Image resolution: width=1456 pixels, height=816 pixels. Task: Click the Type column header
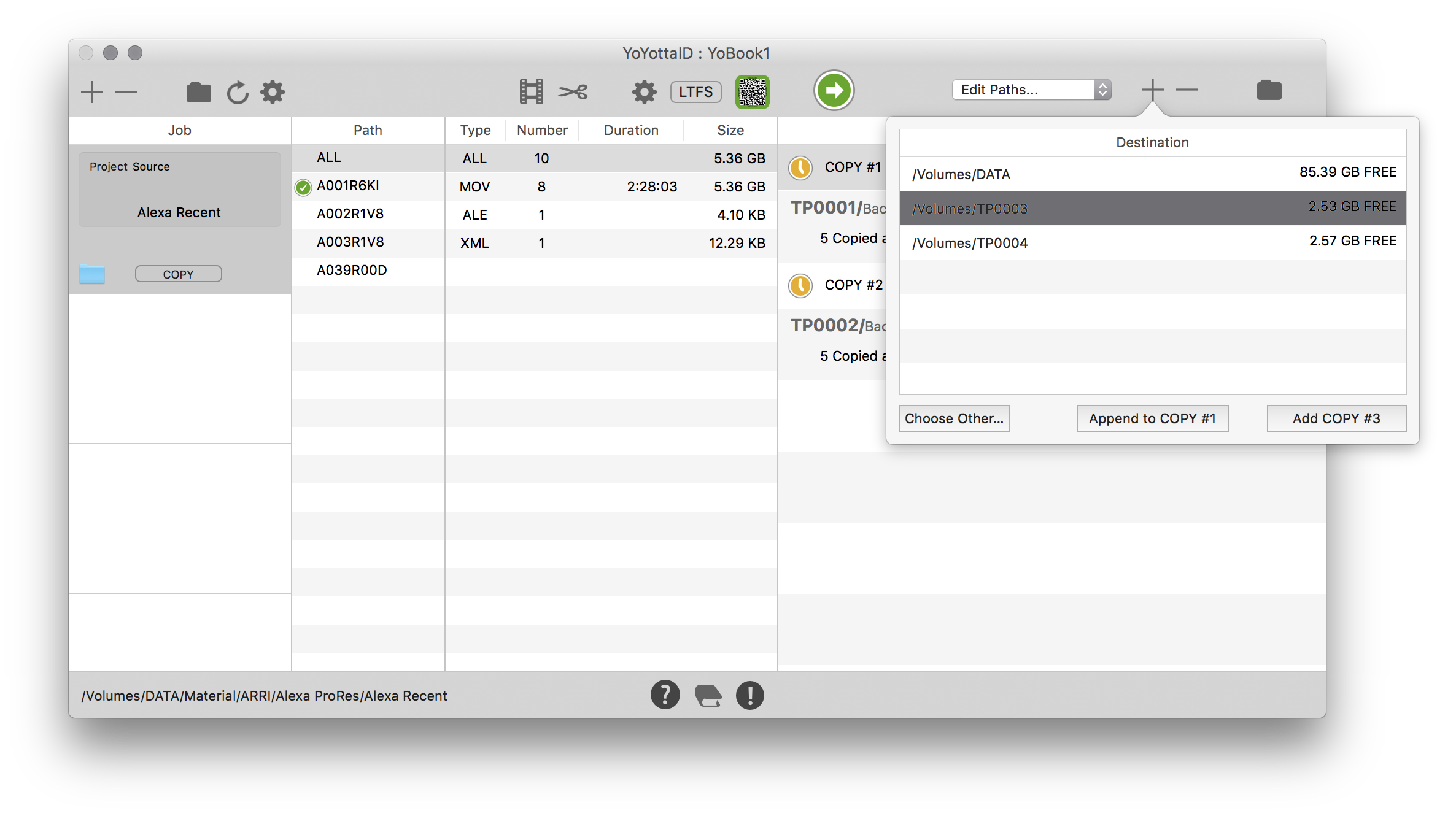pyautogui.click(x=475, y=130)
